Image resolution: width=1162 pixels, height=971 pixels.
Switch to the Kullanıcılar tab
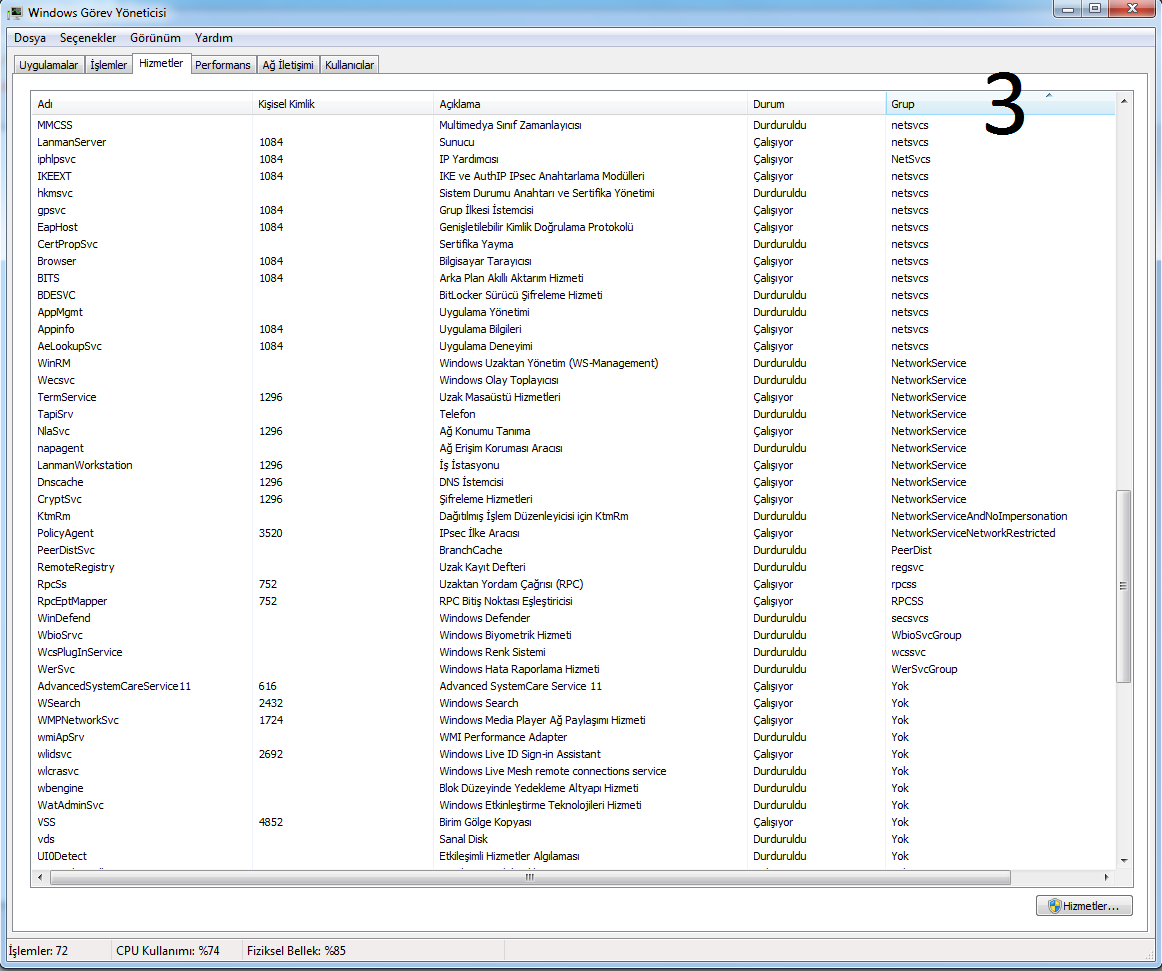pyautogui.click(x=350, y=65)
